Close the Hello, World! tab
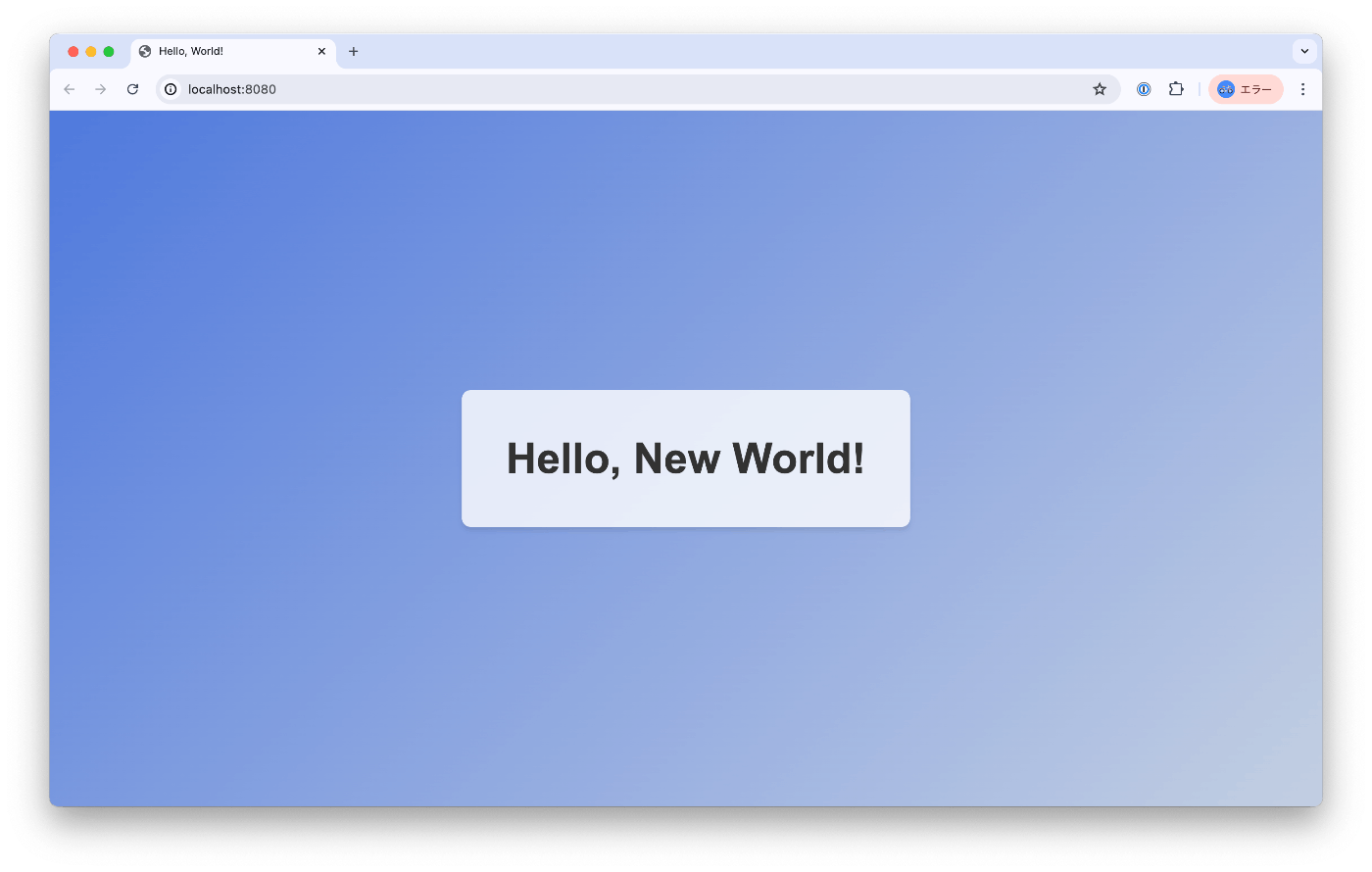The image size is (1372, 872). click(321, 51)
